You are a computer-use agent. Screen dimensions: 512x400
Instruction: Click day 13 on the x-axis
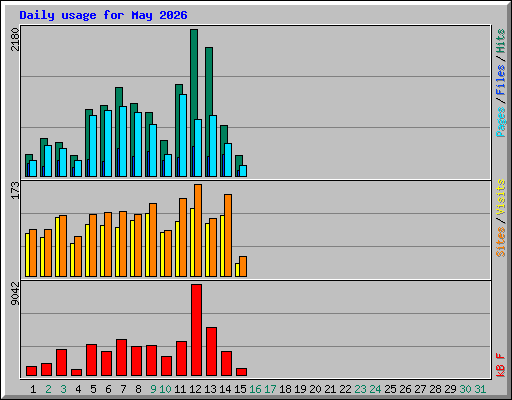(x=210, y=389)
